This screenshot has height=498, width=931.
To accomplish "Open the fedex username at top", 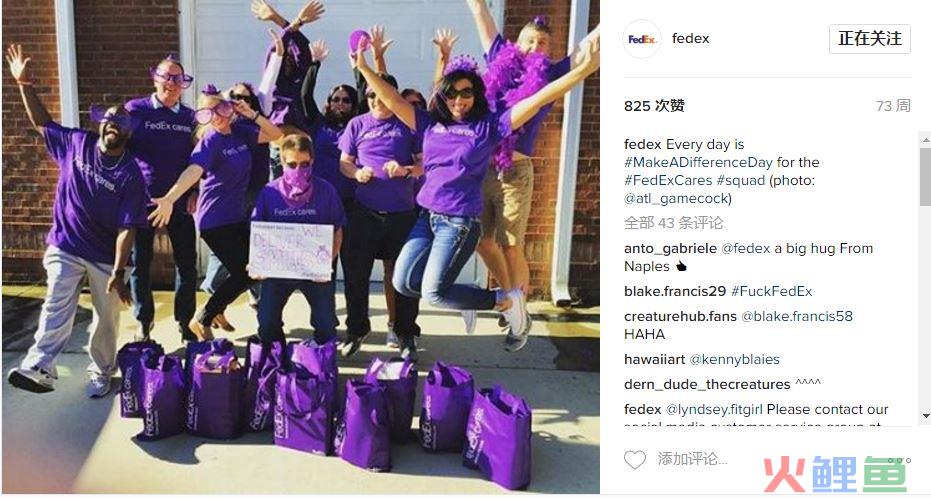I will (691, 39).
